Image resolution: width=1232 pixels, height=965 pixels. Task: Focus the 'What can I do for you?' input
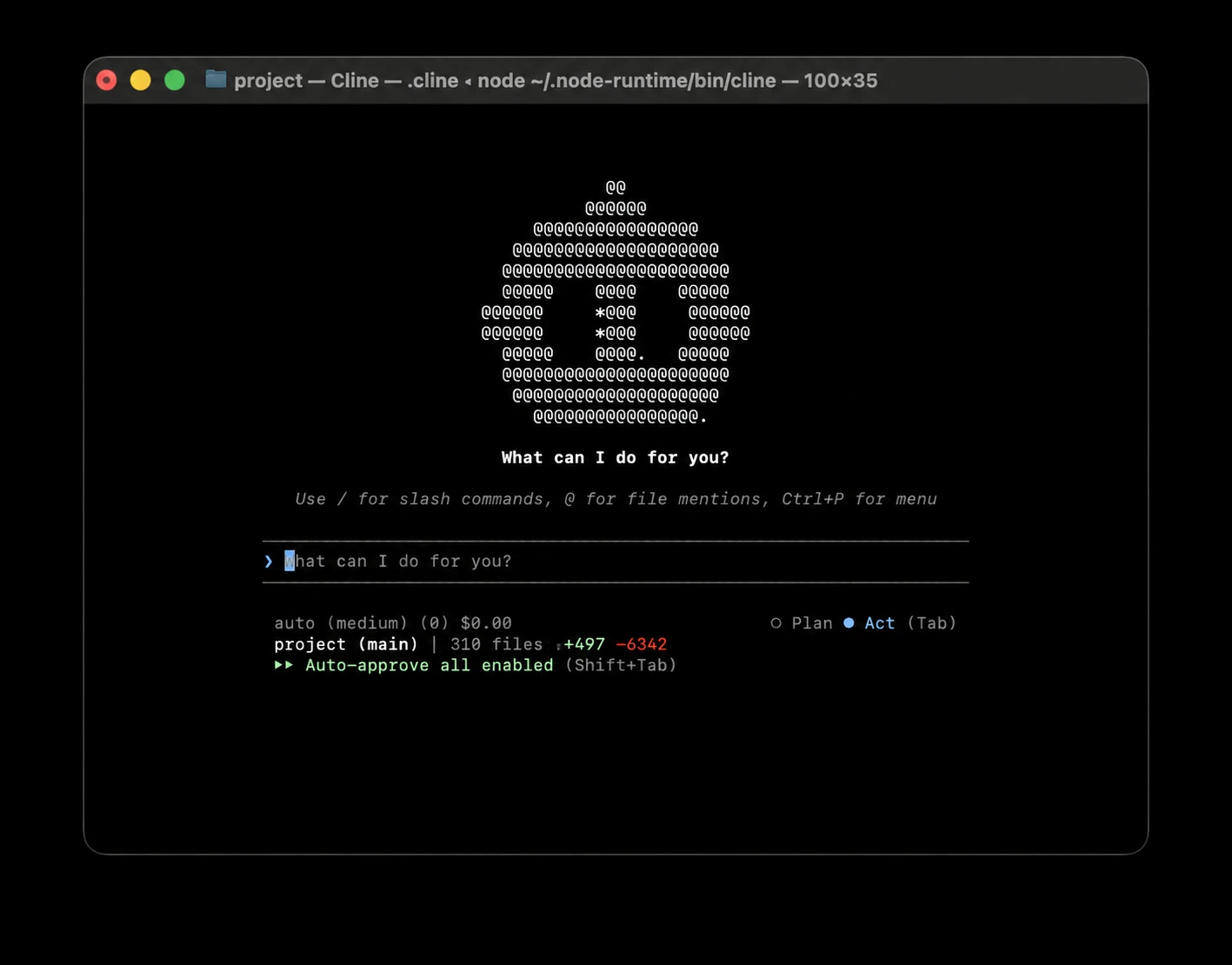coord(616,562)
